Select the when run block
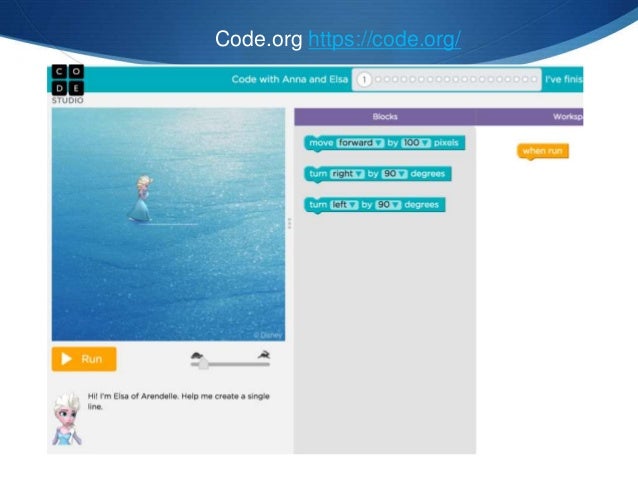Screen dimensions: 638x479 (543, 151)
